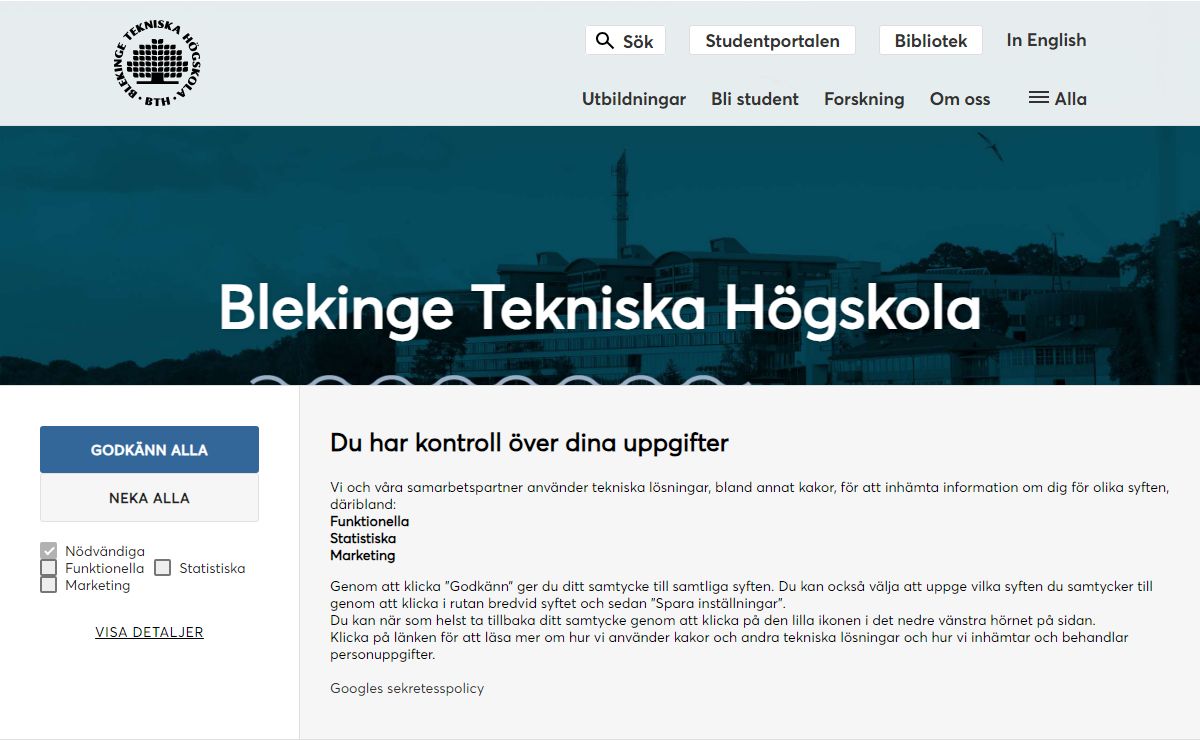Image resolution: width=1200 pixels, height=740 pixels.
Task: Switch the site to In English
Action: tap(1046, 40)
